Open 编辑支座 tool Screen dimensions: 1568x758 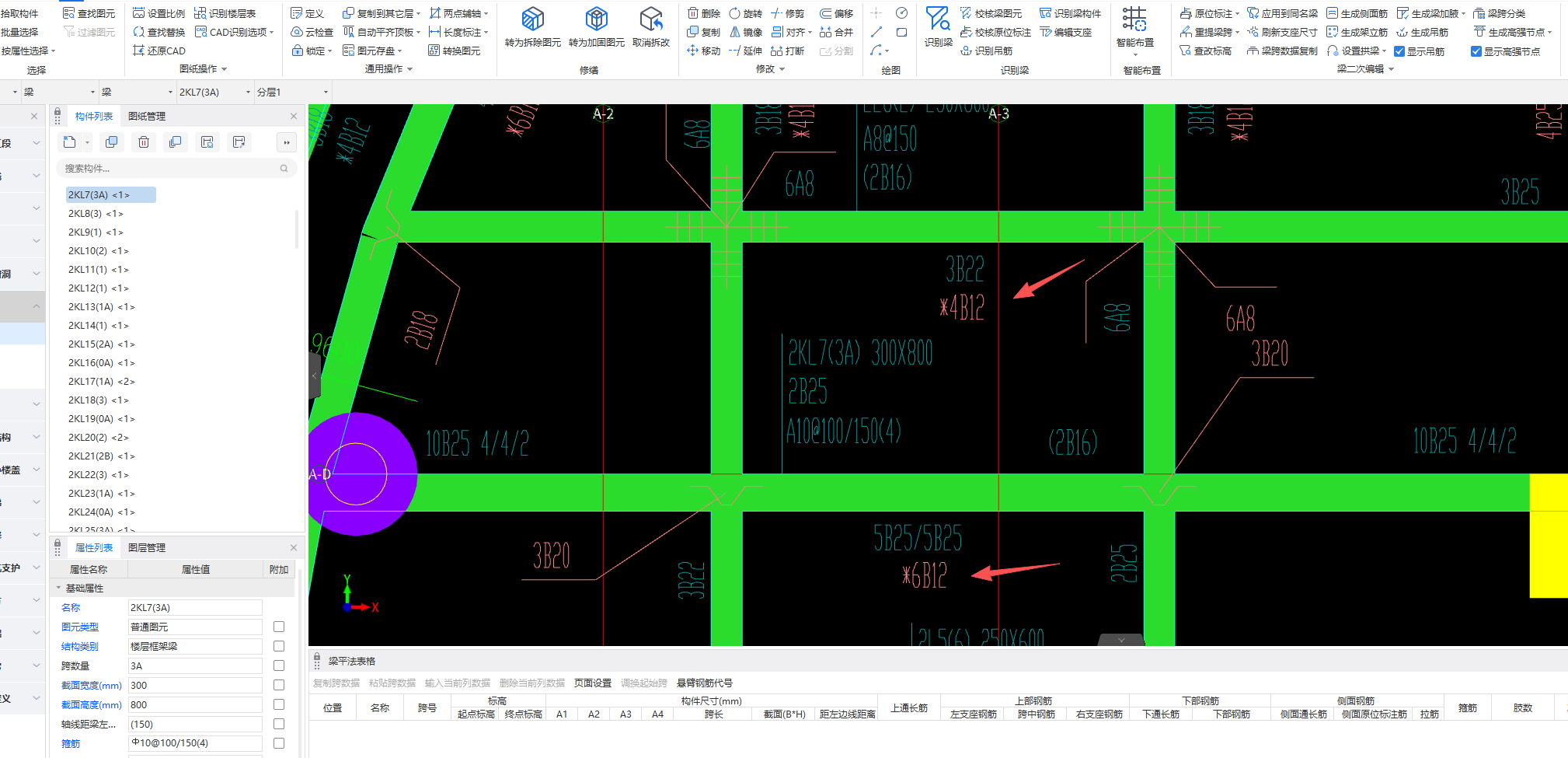[1066, 32]
